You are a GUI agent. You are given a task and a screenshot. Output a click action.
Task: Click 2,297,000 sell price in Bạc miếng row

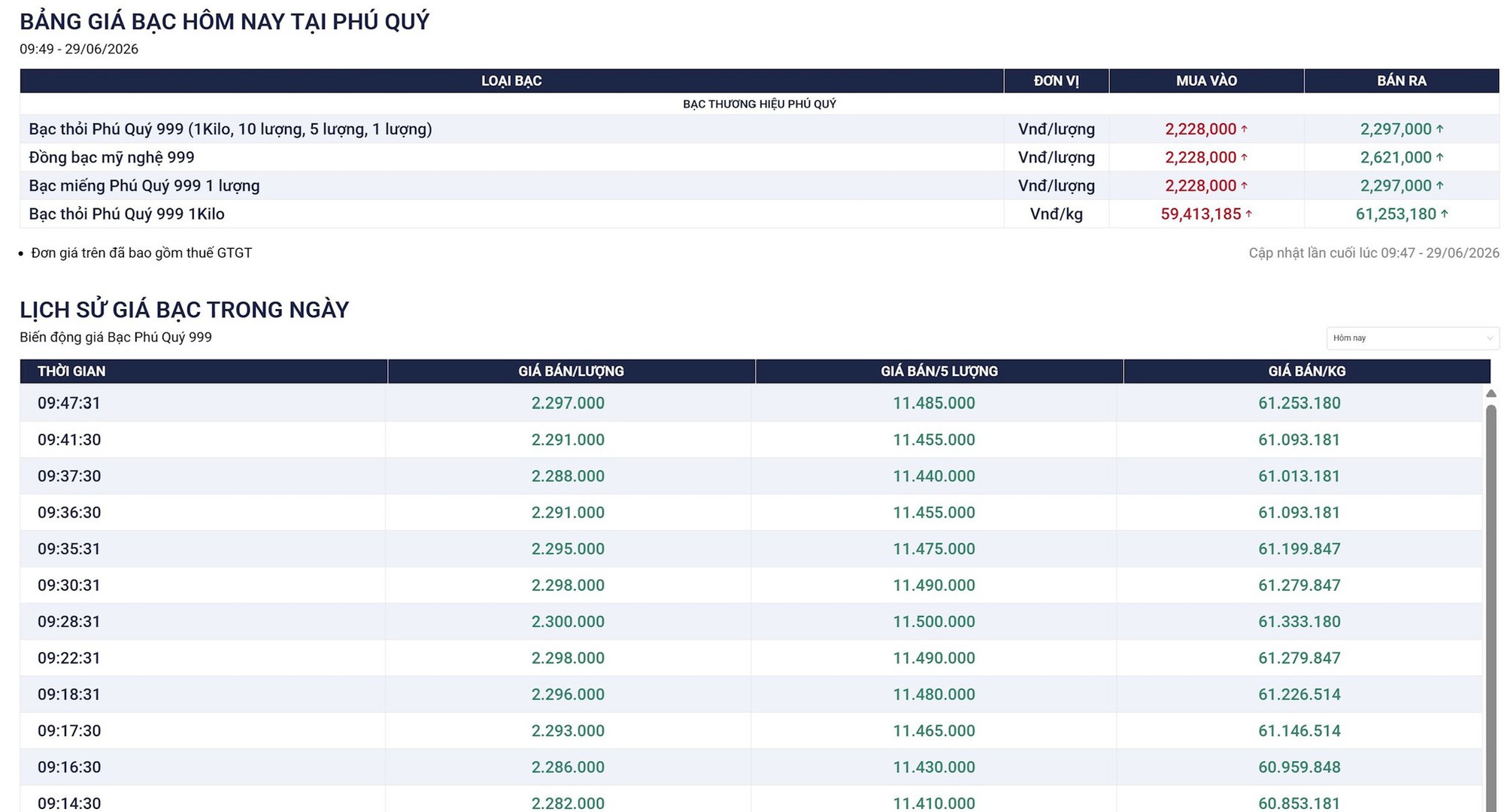click(1396, 186)
